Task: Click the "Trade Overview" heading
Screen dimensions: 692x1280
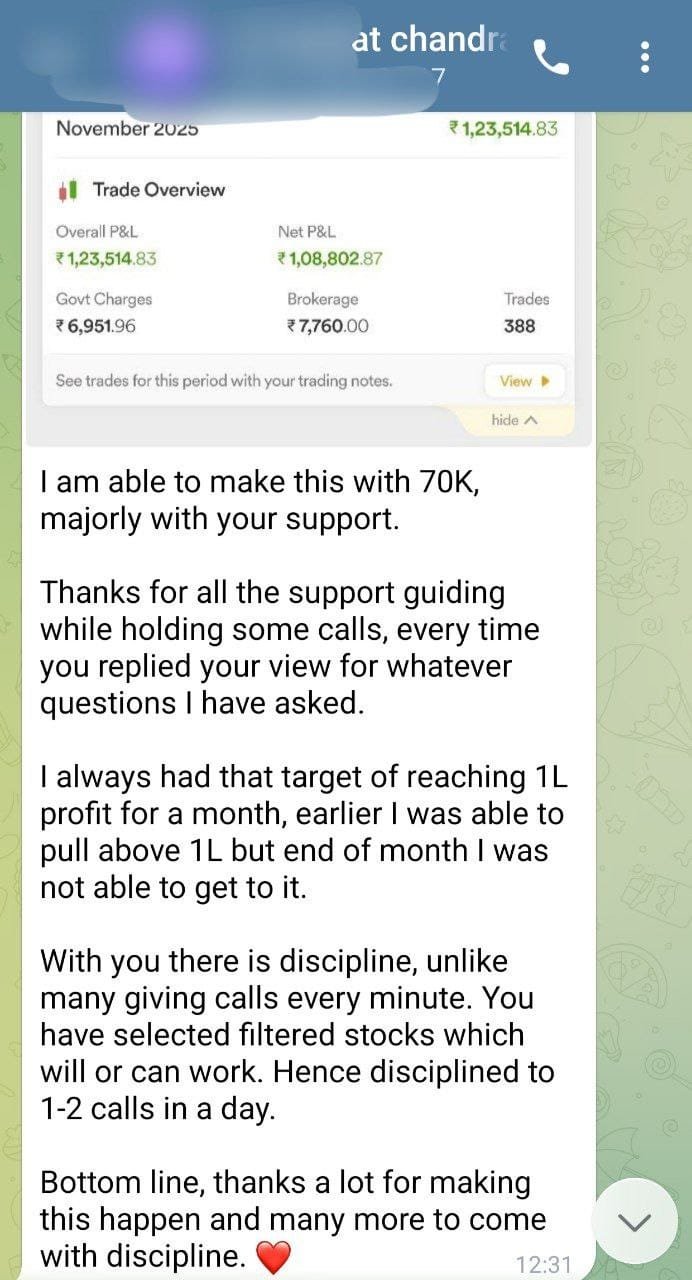Action: coord(158,190)
